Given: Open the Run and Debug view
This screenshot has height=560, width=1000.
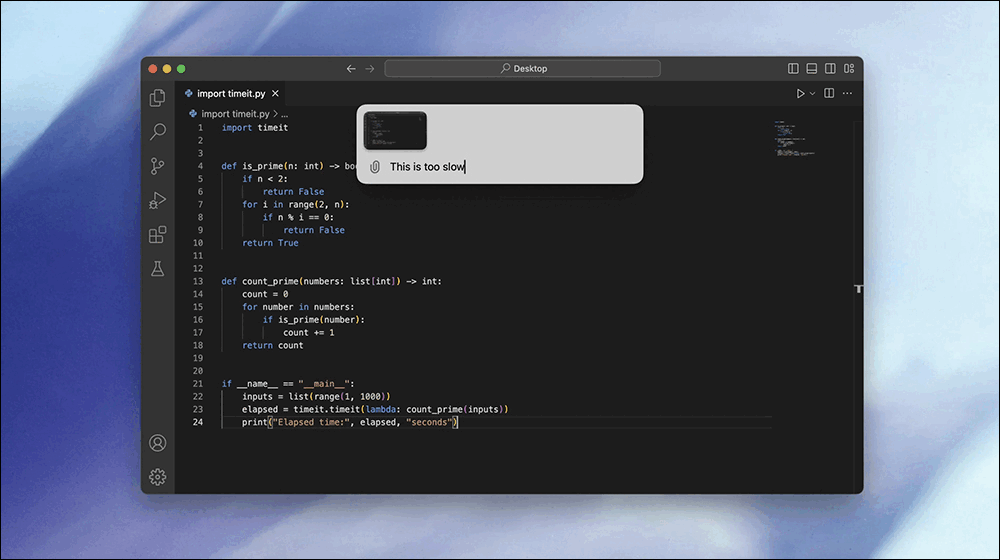Looking at the screenshot, I should click(158, 200).
